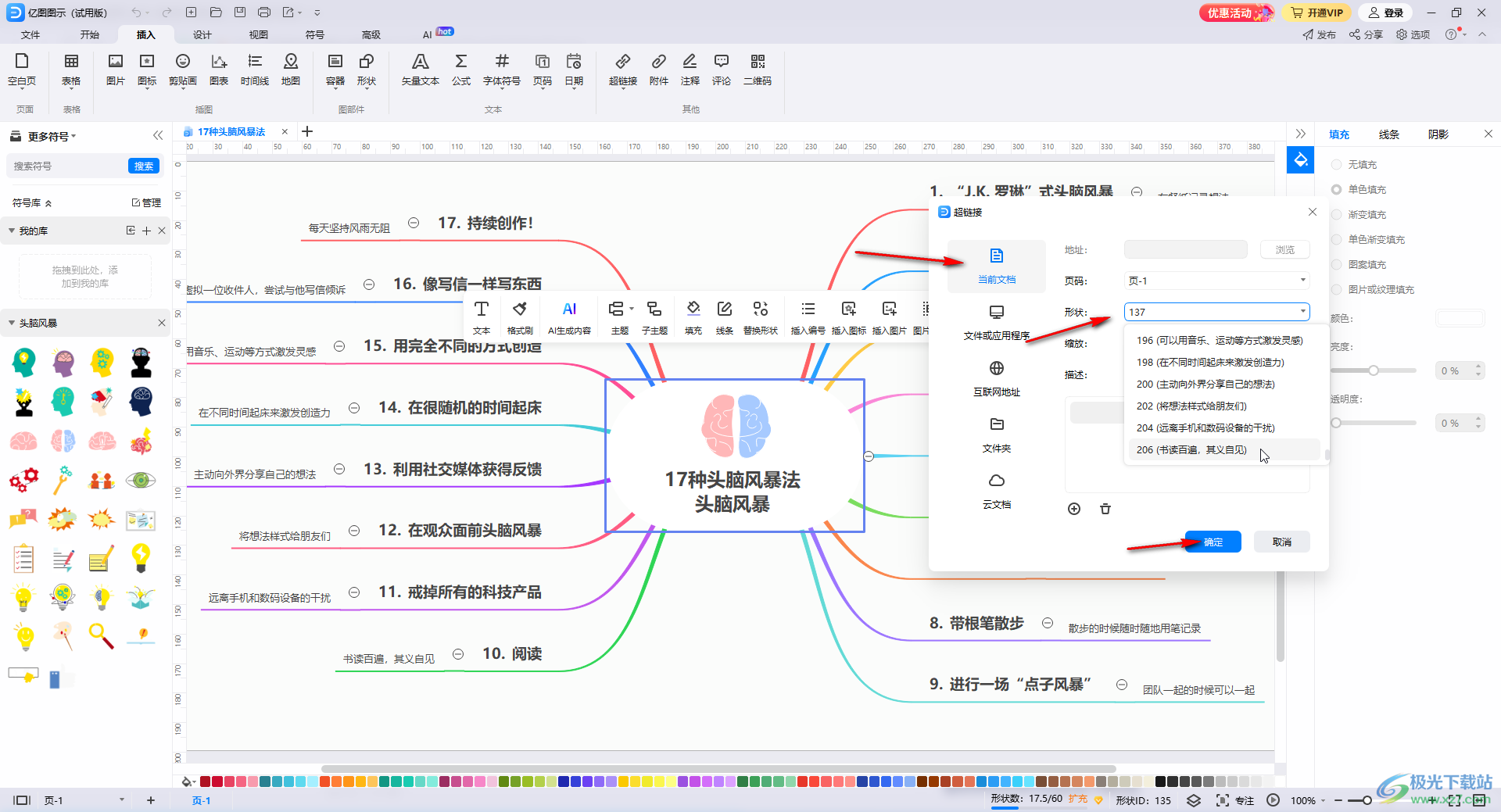This screenshot has height=812, width=1501.
Task: Add a comment (评论)
Action: tap(722, 70)
